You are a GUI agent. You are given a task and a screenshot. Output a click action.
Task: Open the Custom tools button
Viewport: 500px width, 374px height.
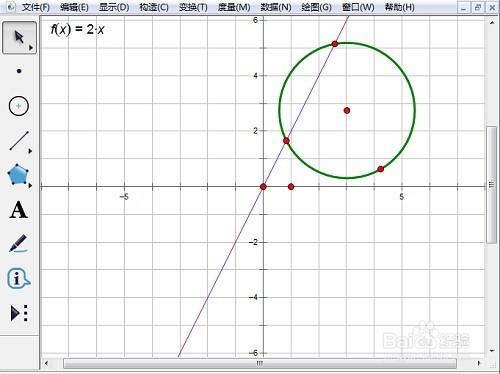tap(19, 313)
